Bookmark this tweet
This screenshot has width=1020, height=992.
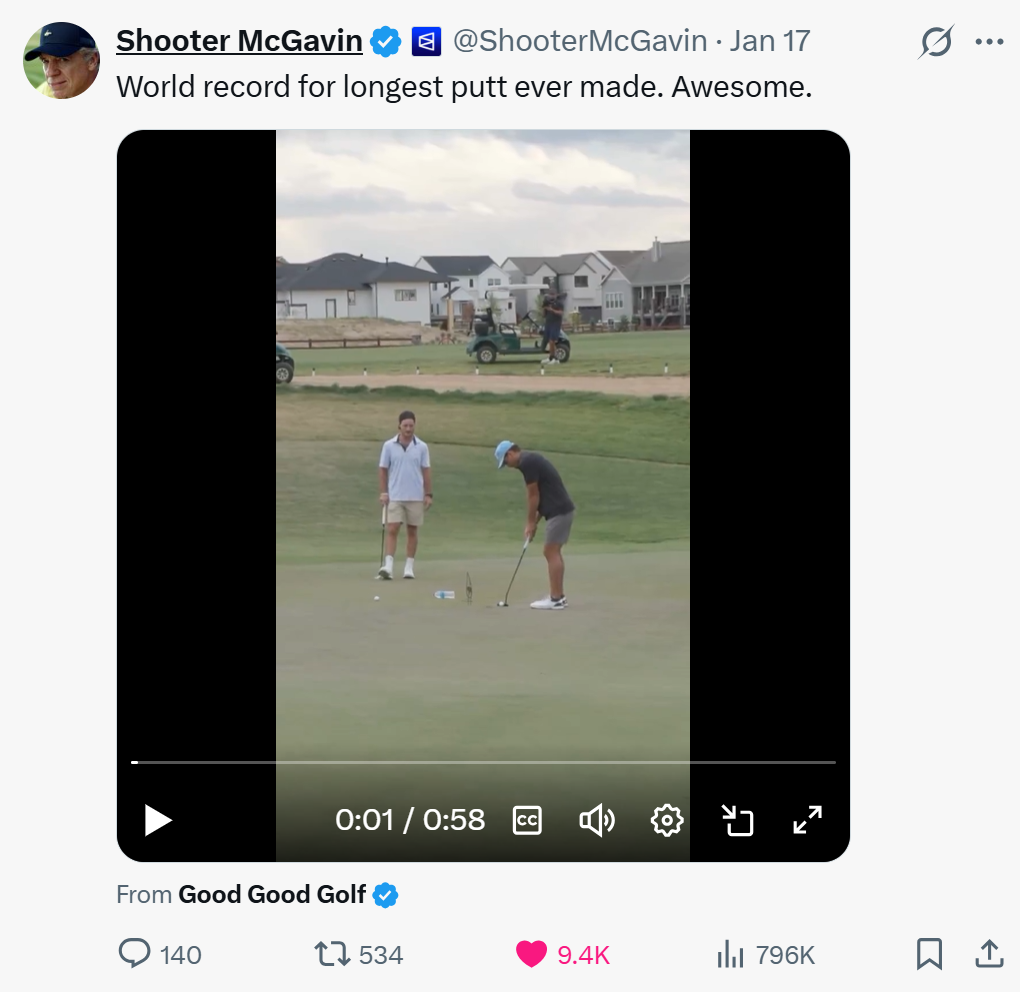(929, 954)
